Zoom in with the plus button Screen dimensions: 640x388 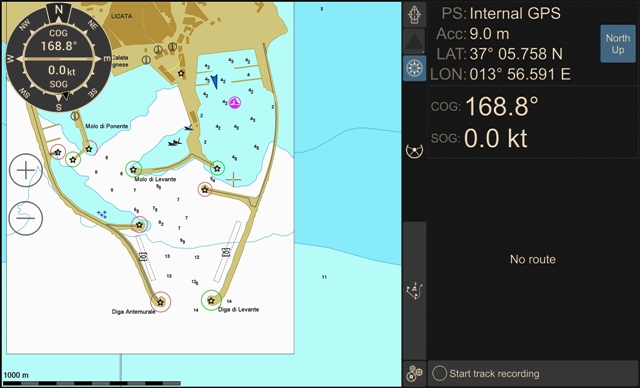click(26, 170)
